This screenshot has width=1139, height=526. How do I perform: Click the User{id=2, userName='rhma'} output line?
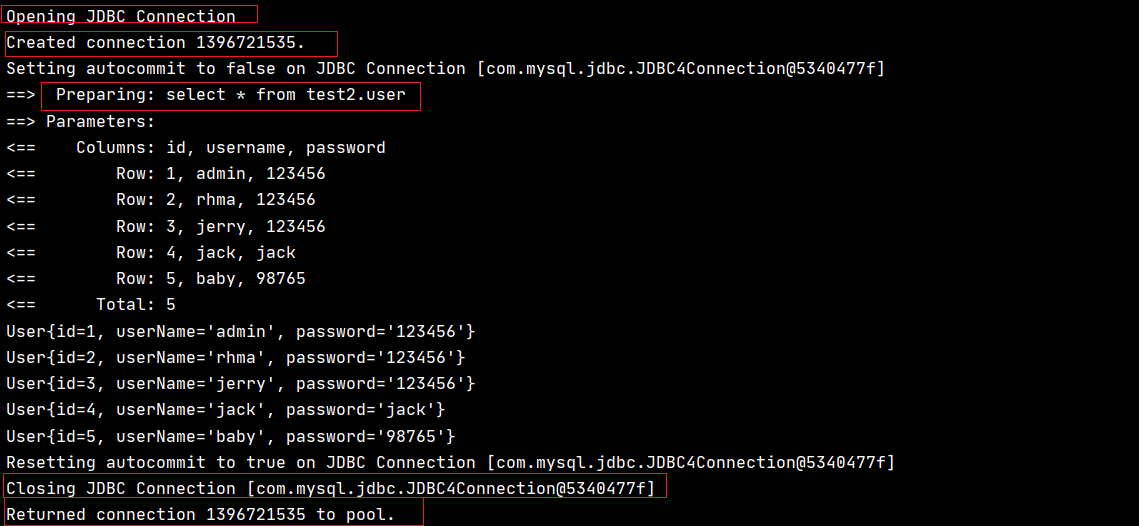point(235,357)
